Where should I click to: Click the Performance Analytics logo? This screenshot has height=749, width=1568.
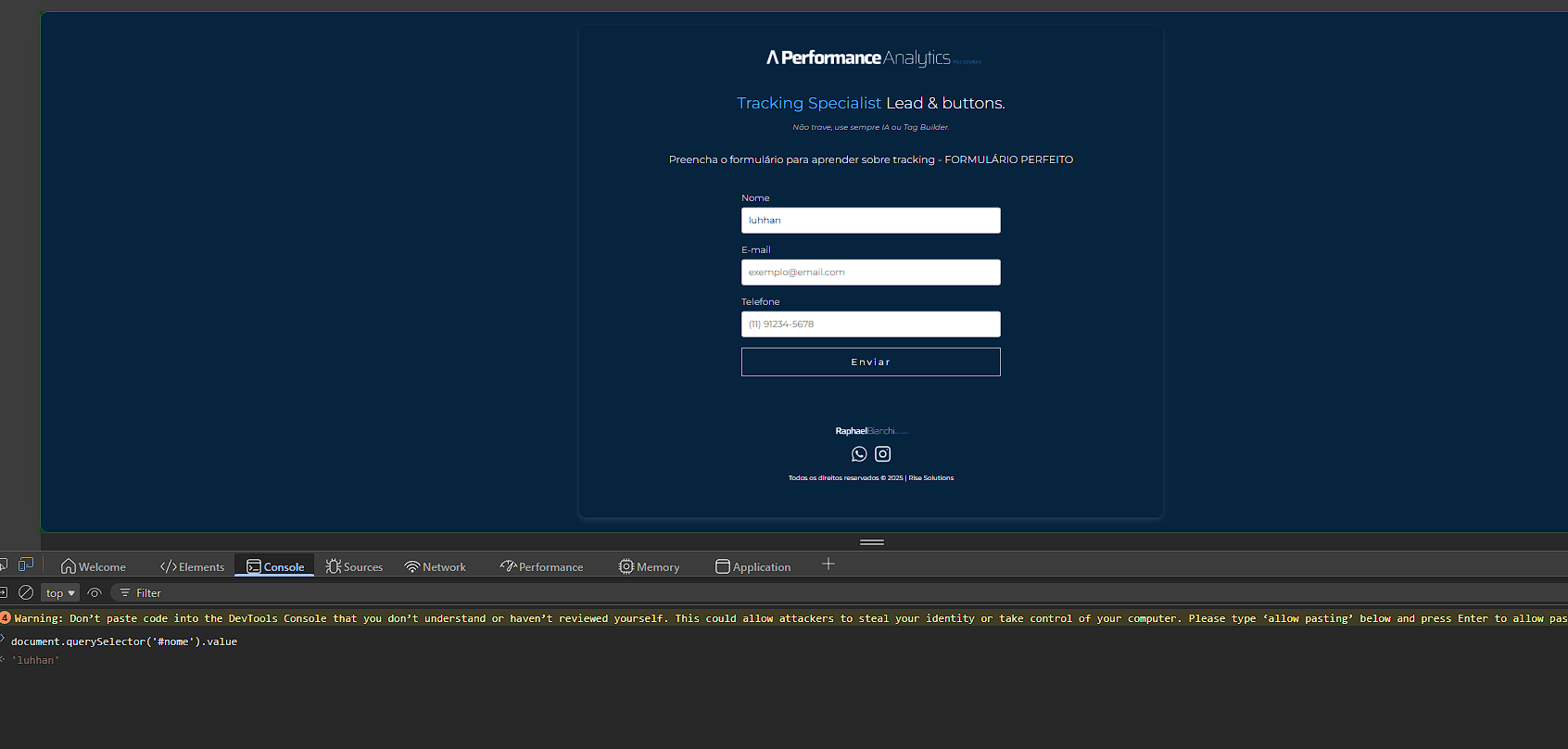pos(873,57)
